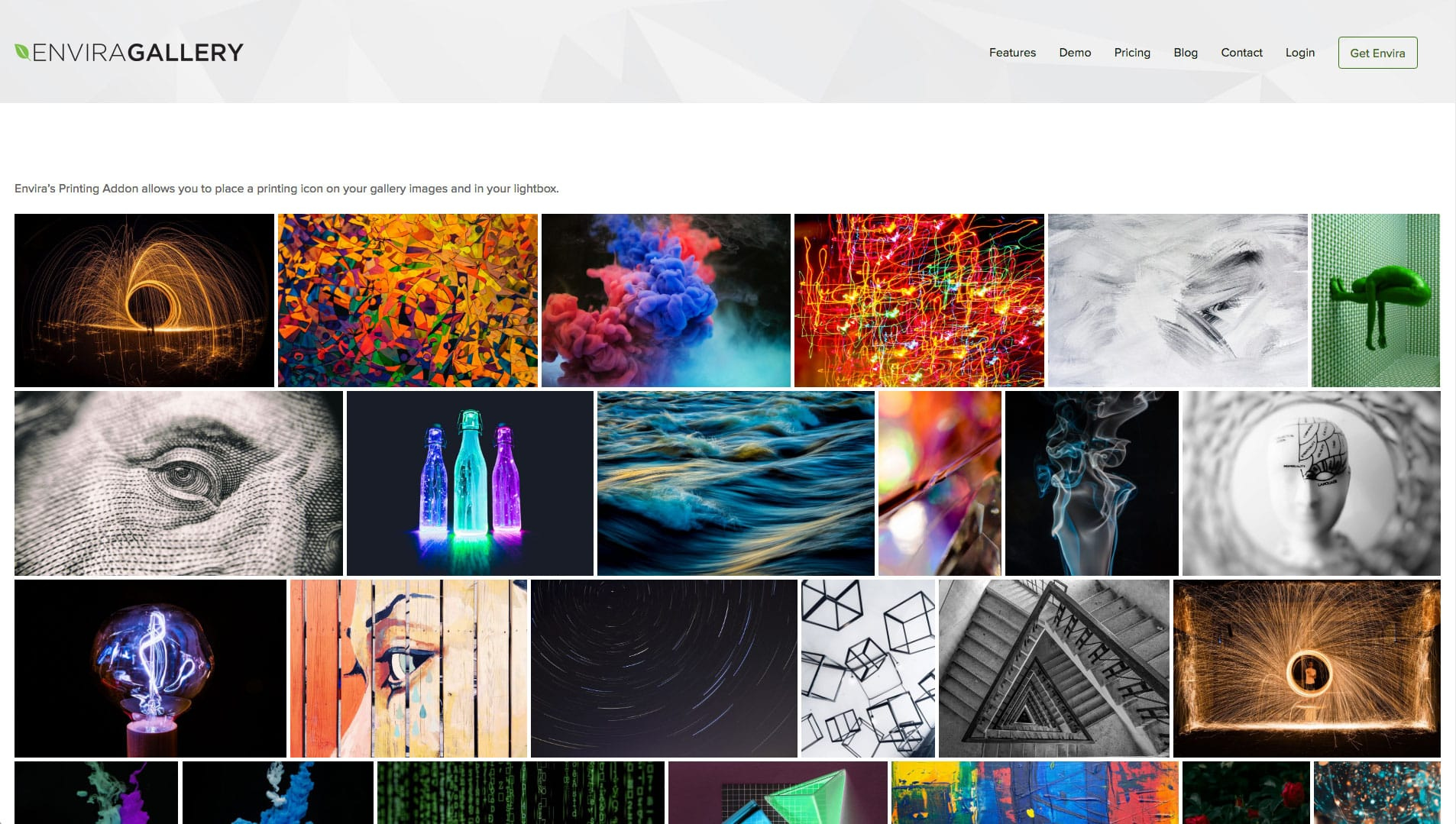Click the Envira Gallery leaf logo

tap(128, 52)
